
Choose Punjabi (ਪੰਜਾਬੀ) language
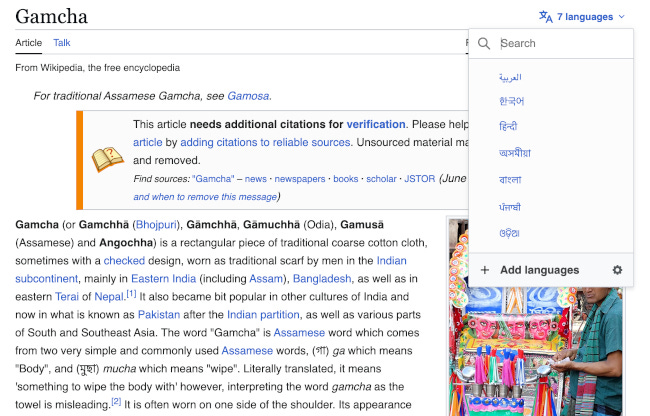[x=510, y=207]
